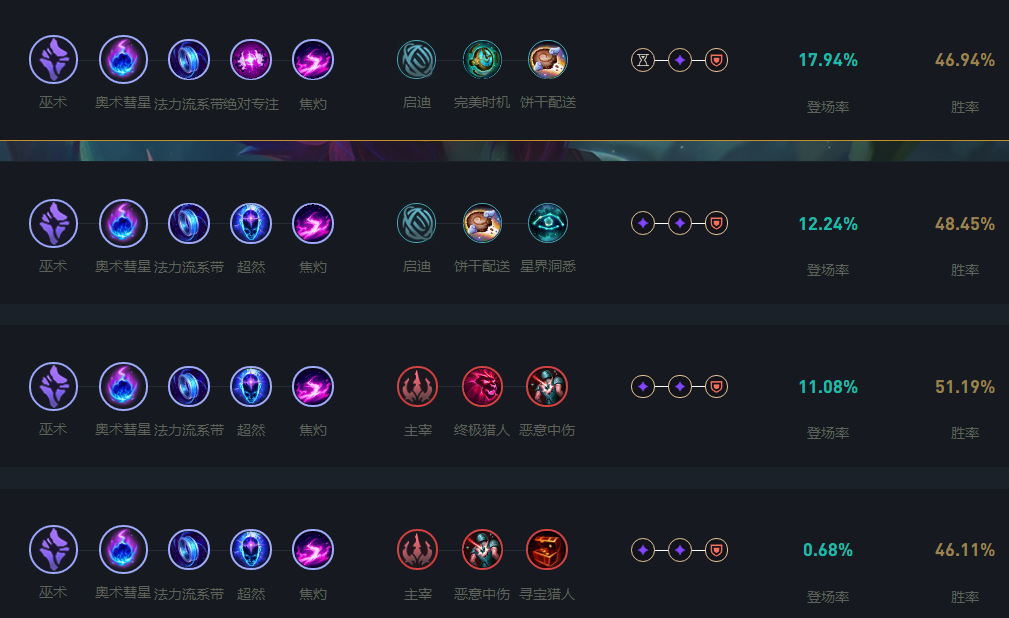This screenshot has width=1009, height=618.
Task: Click the 0.68% pick rate value
Action: (828, 550)
